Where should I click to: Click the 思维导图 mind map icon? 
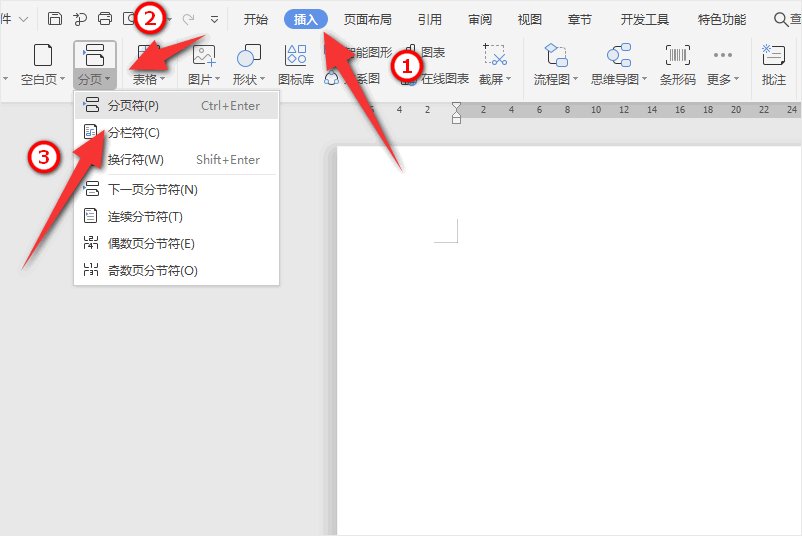click(x=619, y=55)
